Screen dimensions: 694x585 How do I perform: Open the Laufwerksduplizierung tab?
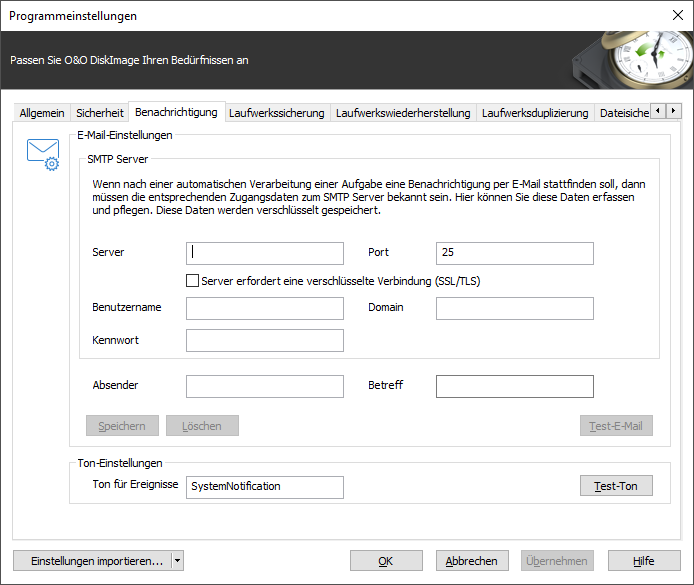(x=535, y=113)
